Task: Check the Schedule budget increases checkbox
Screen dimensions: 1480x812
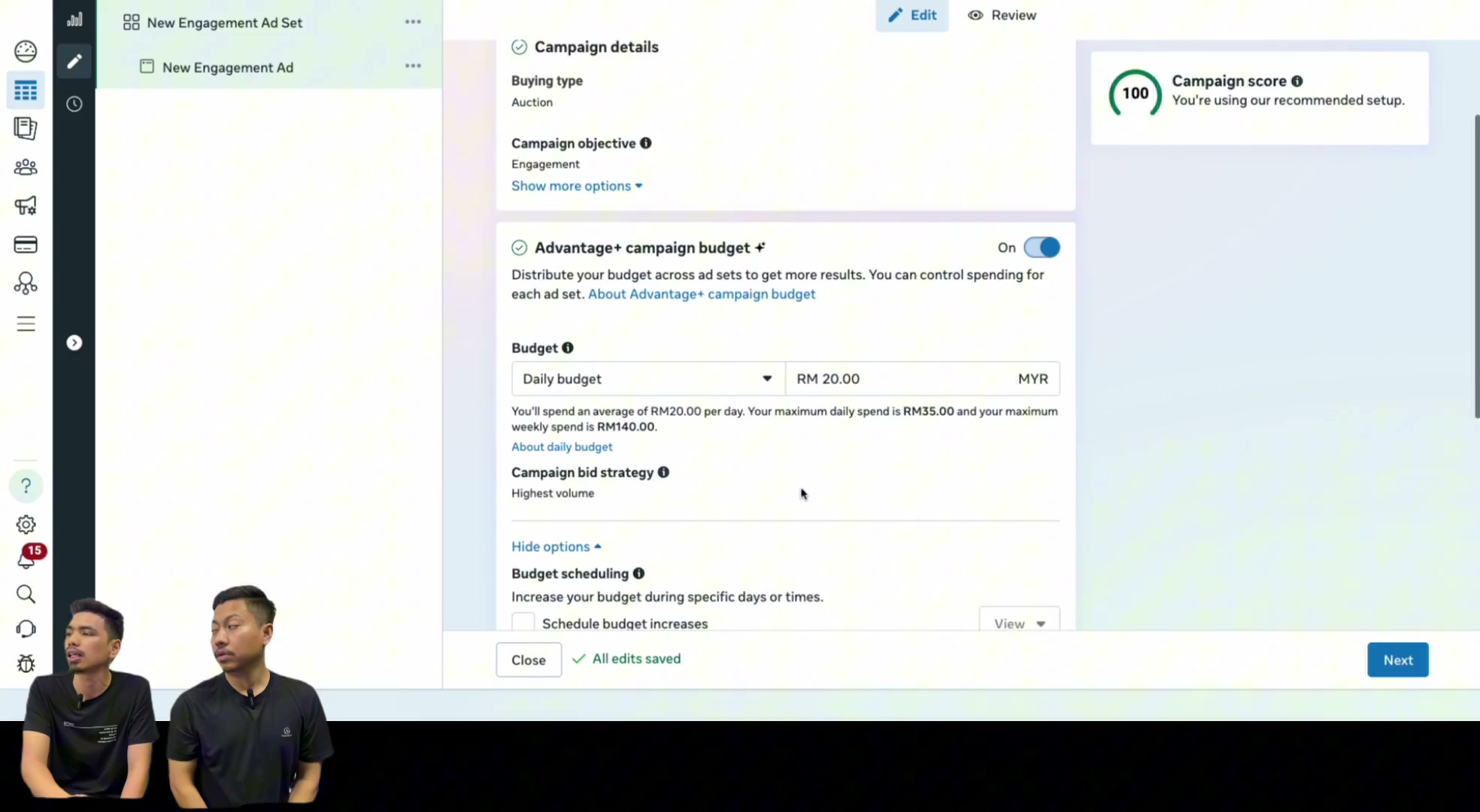Action: (523, 623)
